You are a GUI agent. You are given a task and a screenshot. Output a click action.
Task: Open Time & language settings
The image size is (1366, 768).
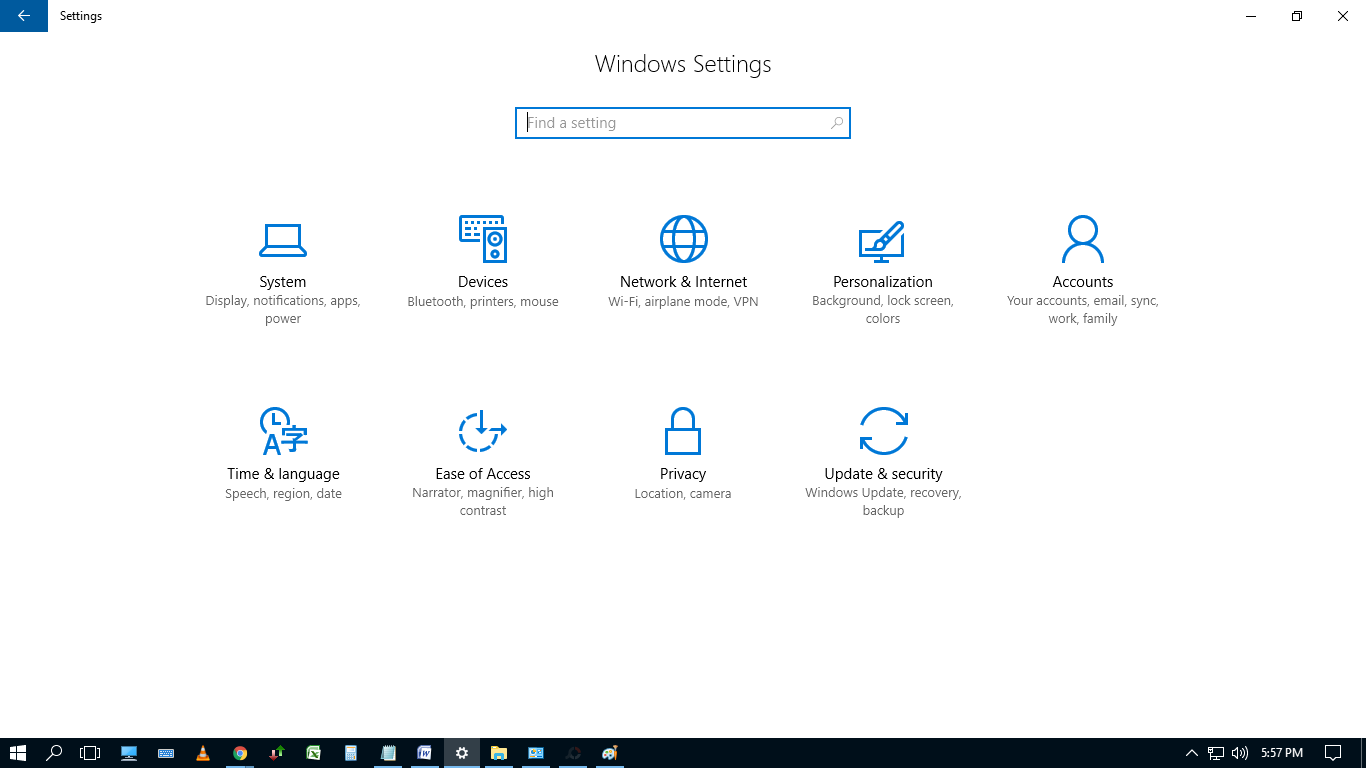tap(283, 454)
